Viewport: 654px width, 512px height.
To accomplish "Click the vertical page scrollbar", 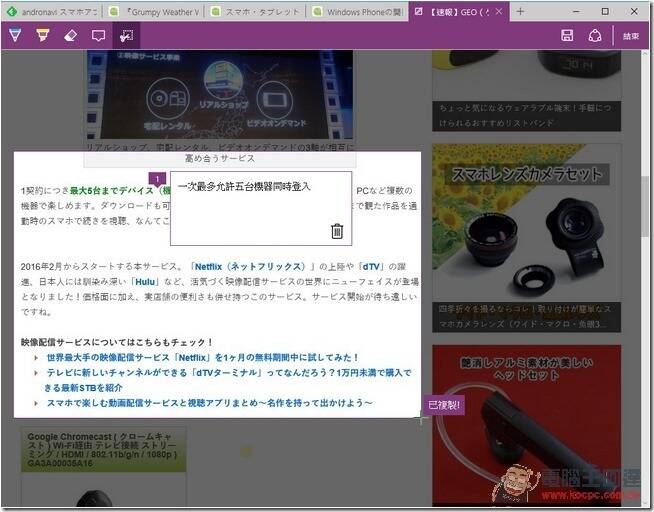I will [645, 205].
